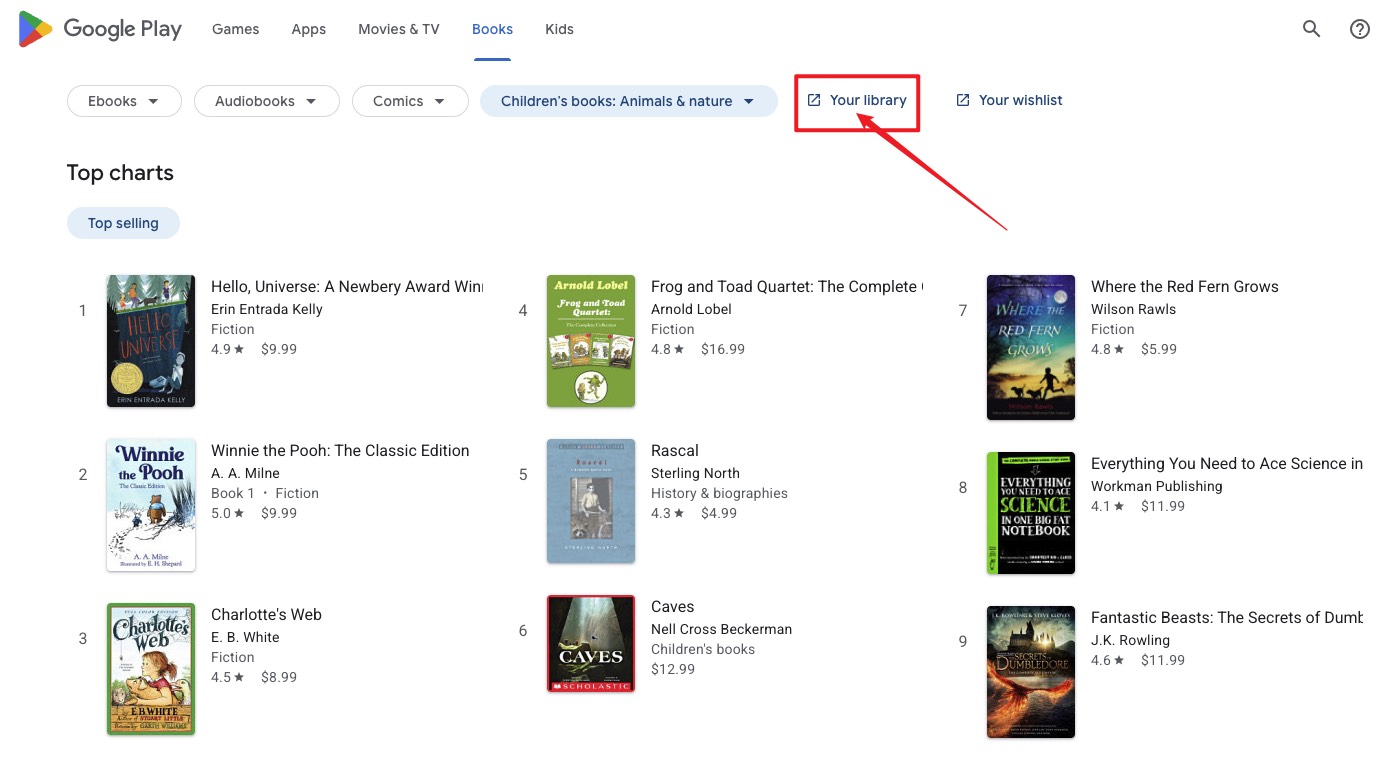Click the Where the Red Fern Grows title
The height and width of the screenshot is (757, 1378).
(x=1185, y=287)
